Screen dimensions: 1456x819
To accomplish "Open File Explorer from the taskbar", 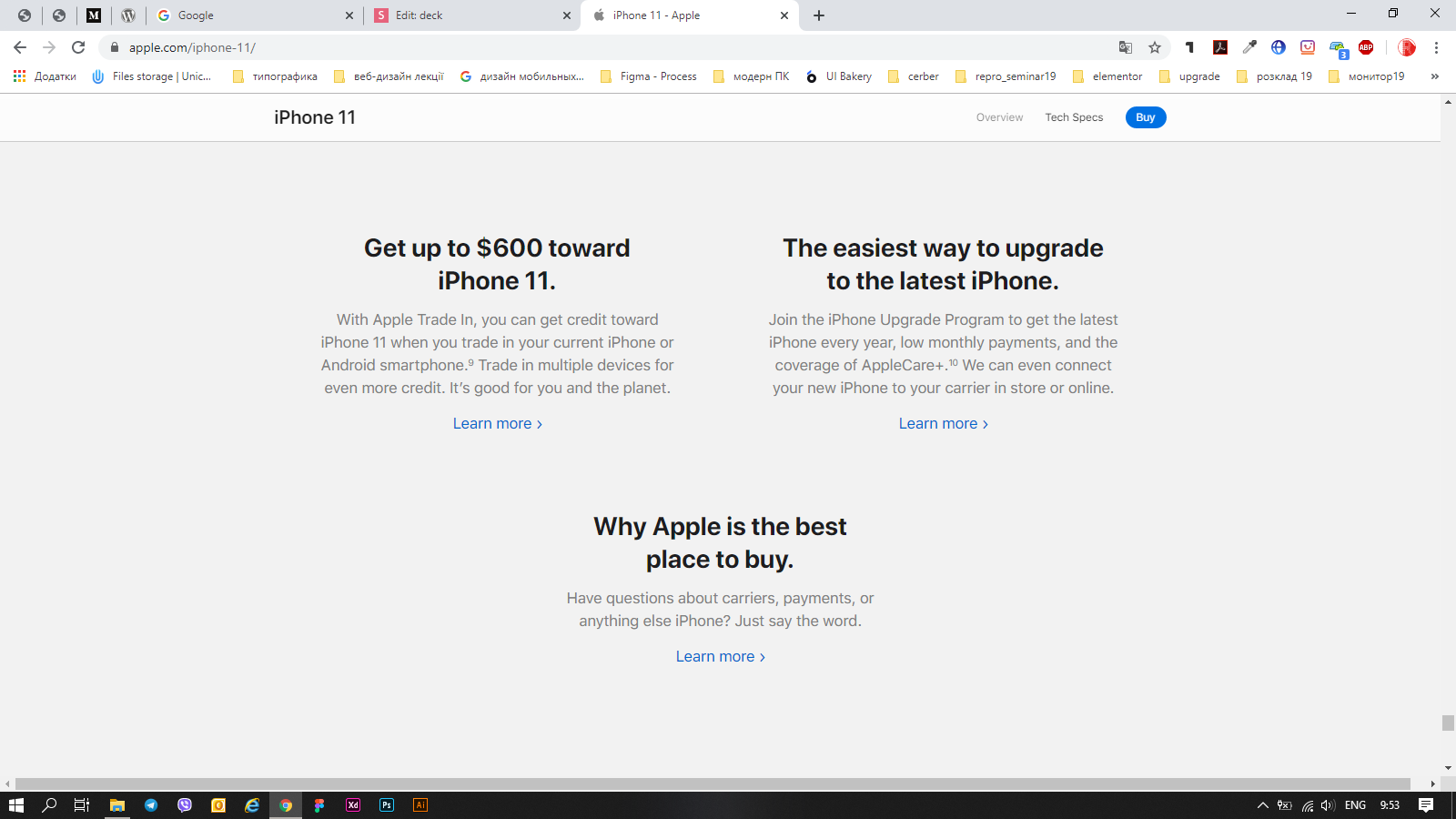I will click(x=117, y=805).
